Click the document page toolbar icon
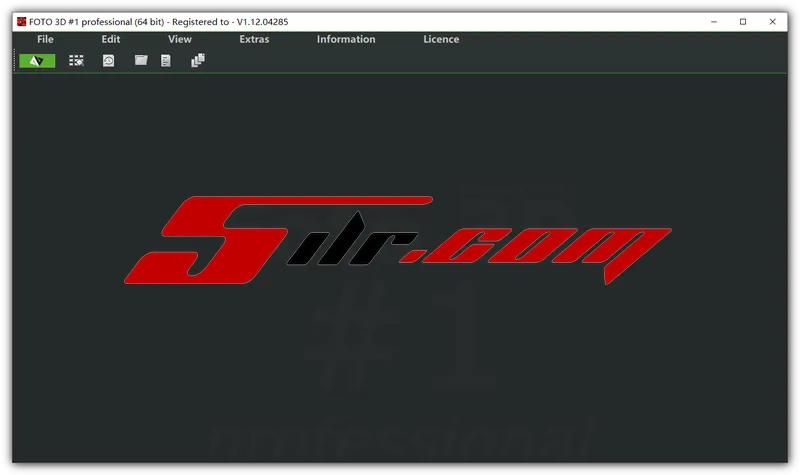 tap(166, 61)
